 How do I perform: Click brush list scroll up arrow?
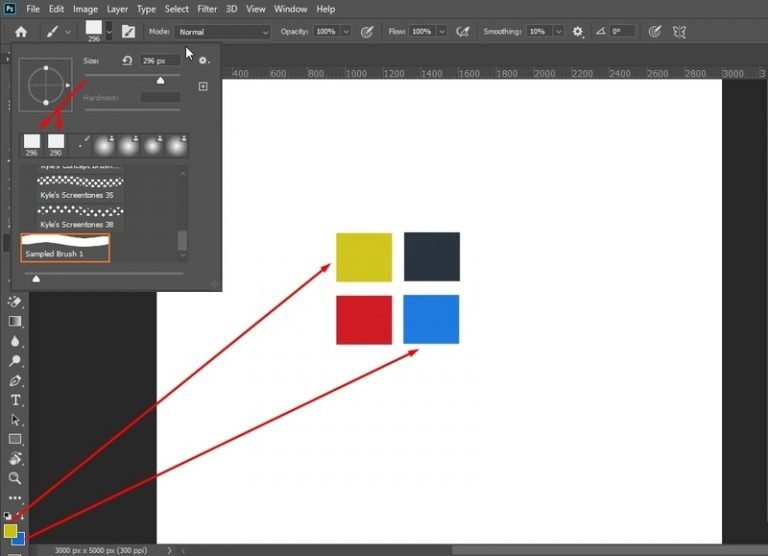tap(183, 173)
